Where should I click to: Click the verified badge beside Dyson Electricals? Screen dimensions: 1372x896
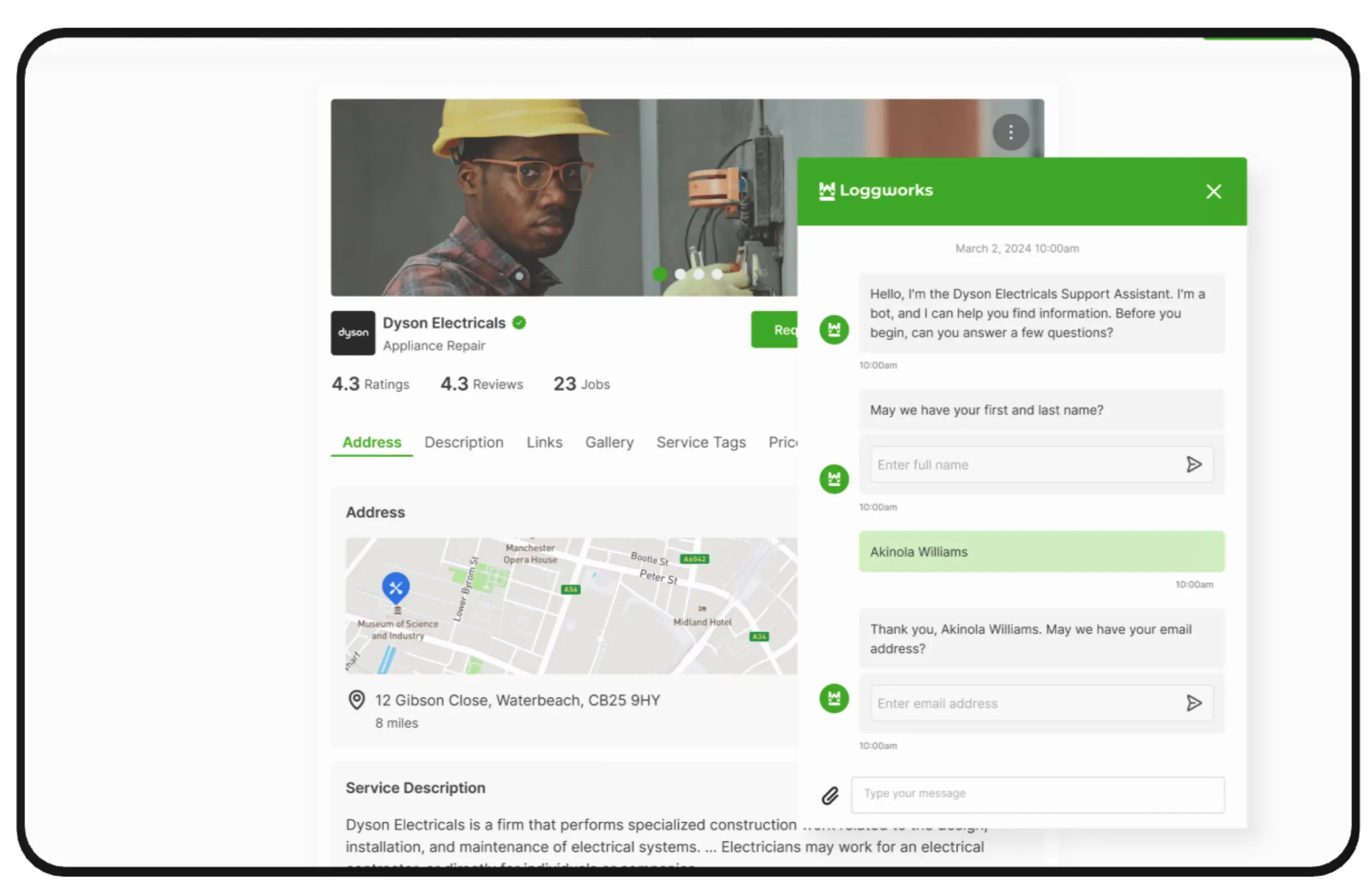519,323
